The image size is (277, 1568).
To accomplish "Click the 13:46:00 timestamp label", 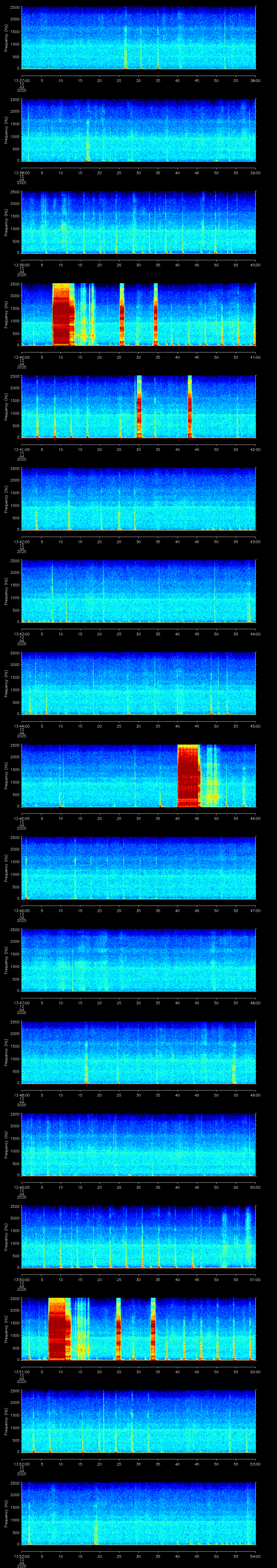I will click(x=21, y=910).
